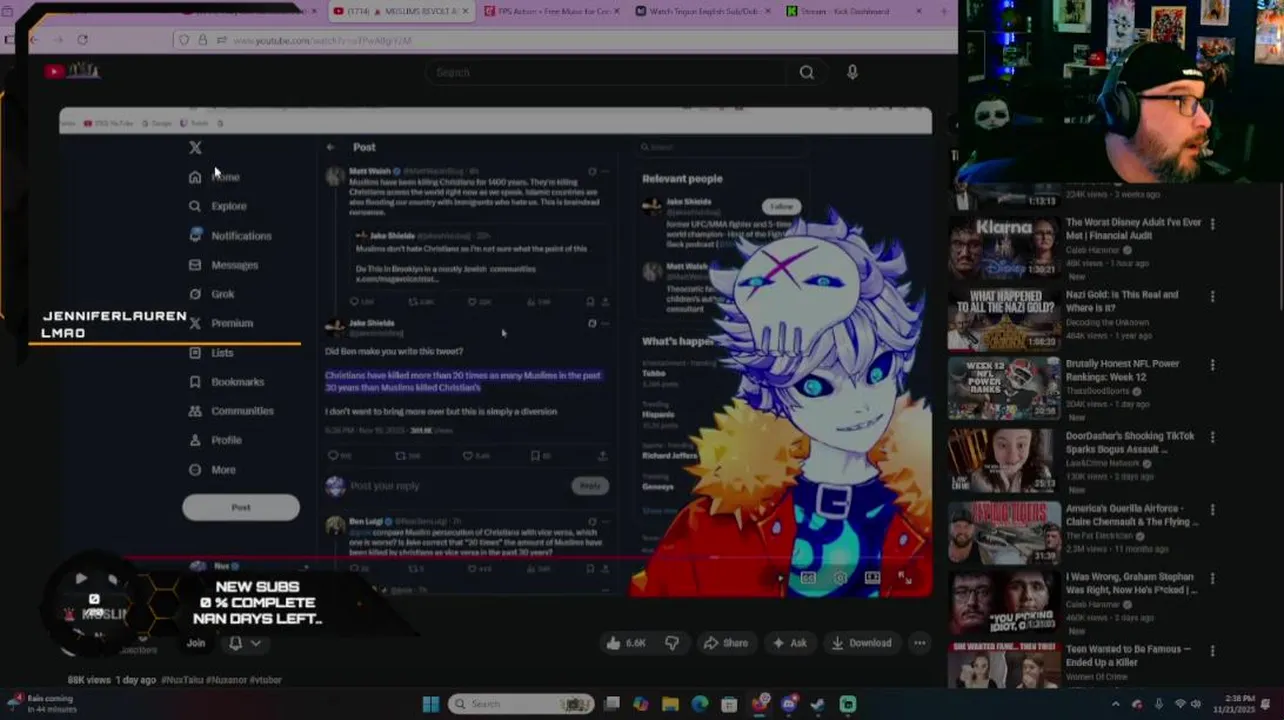Click in the YouTube search field
Viewport: 1284px width, 720px height.
pos(606,72)
